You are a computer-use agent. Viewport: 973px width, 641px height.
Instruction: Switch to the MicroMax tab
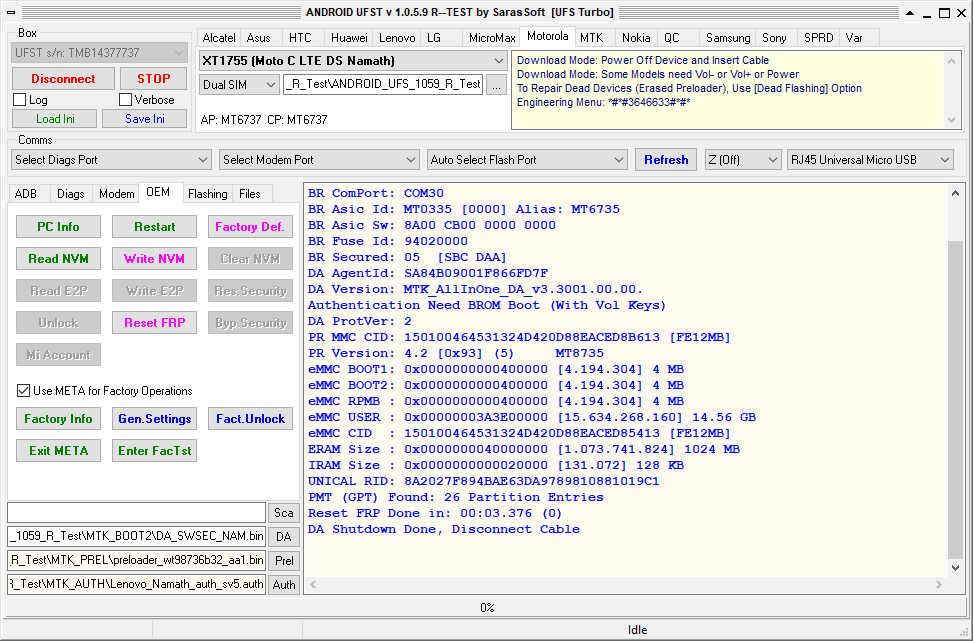click(492, 38)
